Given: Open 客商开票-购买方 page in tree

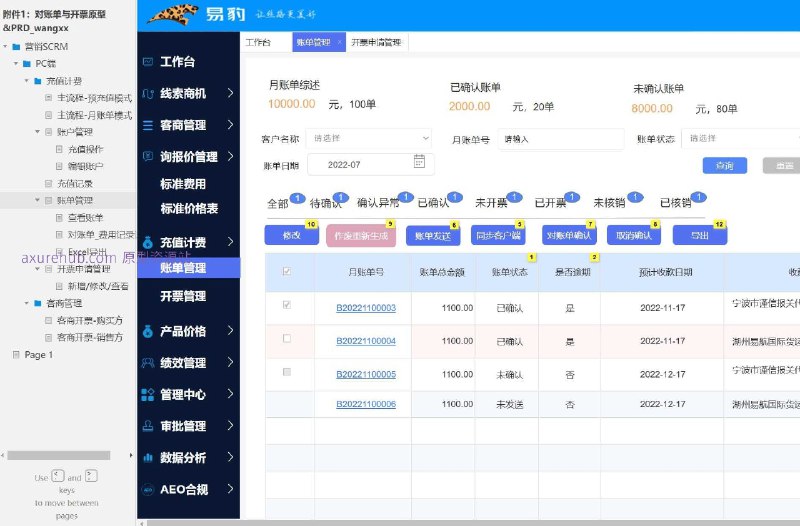Looking at the screenshot, I should [x=89, y=320].
